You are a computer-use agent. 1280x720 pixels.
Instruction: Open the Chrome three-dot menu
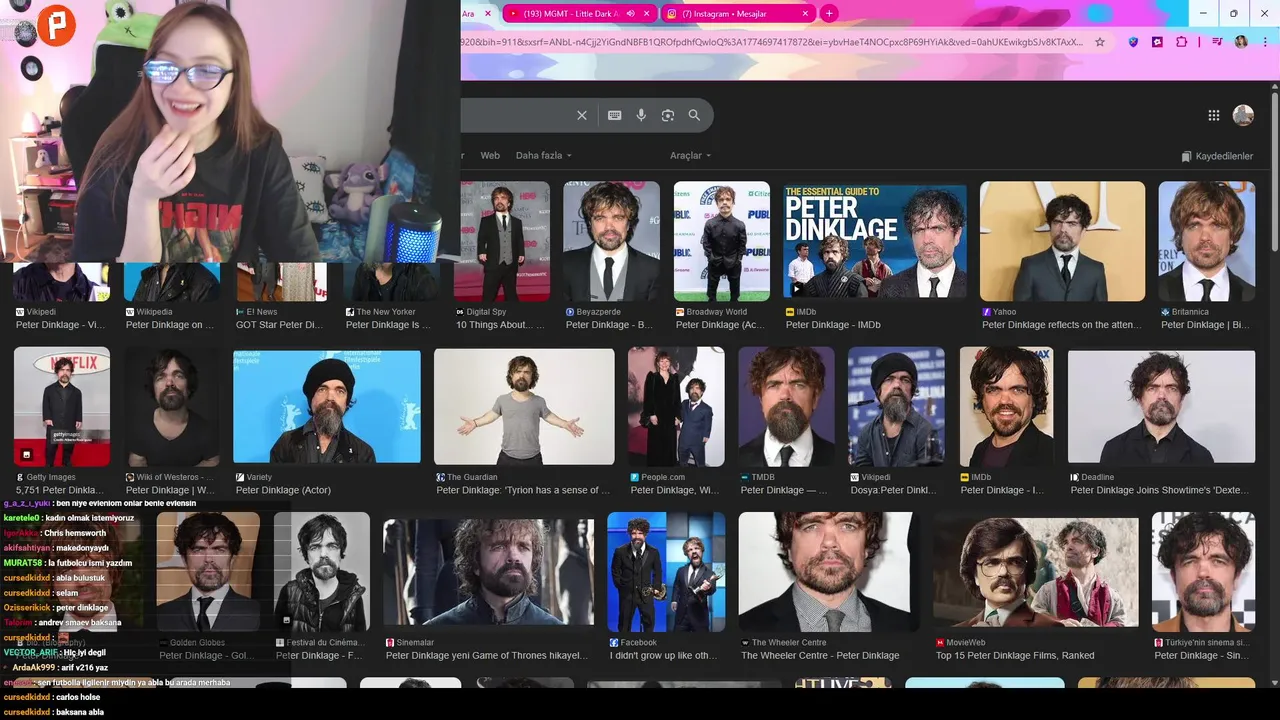click(x=1265, y=42)
